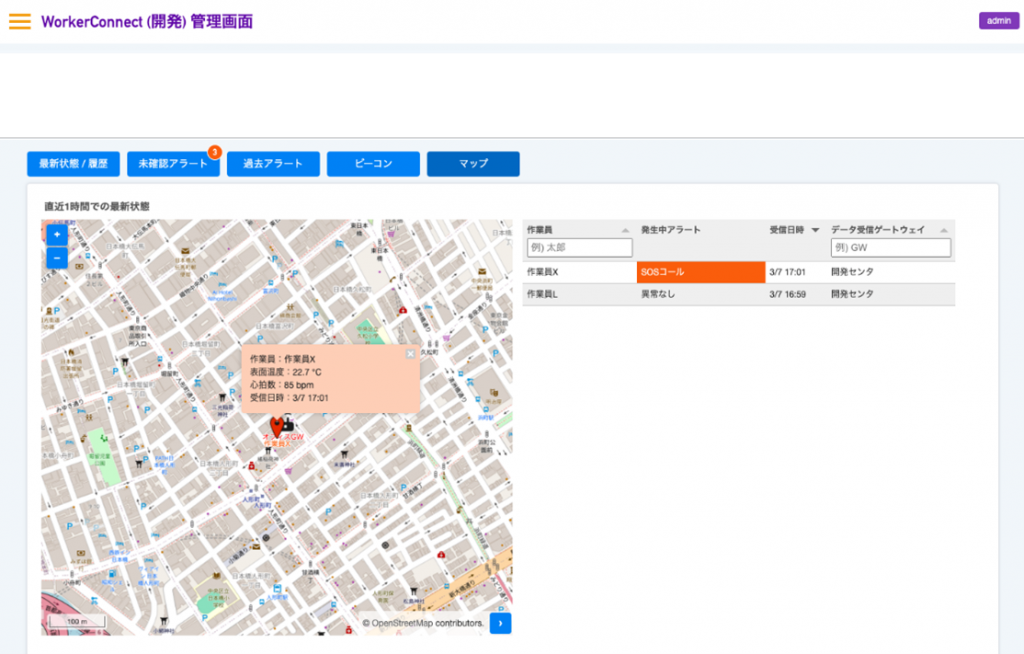Open the 未確認アラート tab
1024x654 pixels.
click(x=173, y=164)
